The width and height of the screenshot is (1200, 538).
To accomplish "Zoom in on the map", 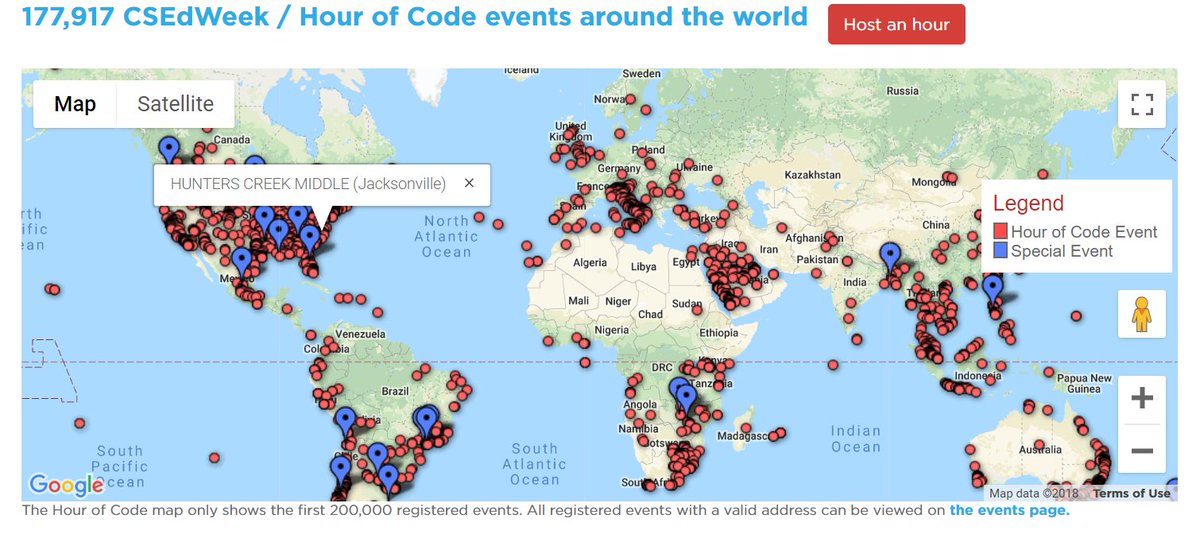I will [1142, 398].
